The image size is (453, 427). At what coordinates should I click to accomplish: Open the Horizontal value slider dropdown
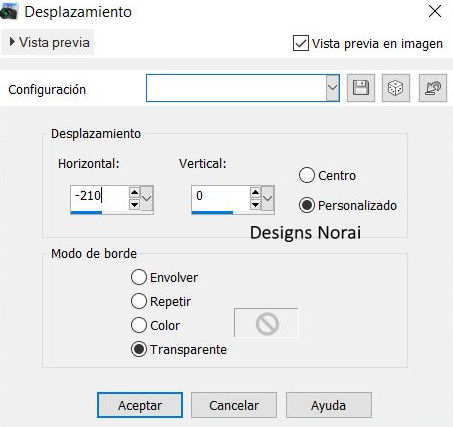click(147, 198)
